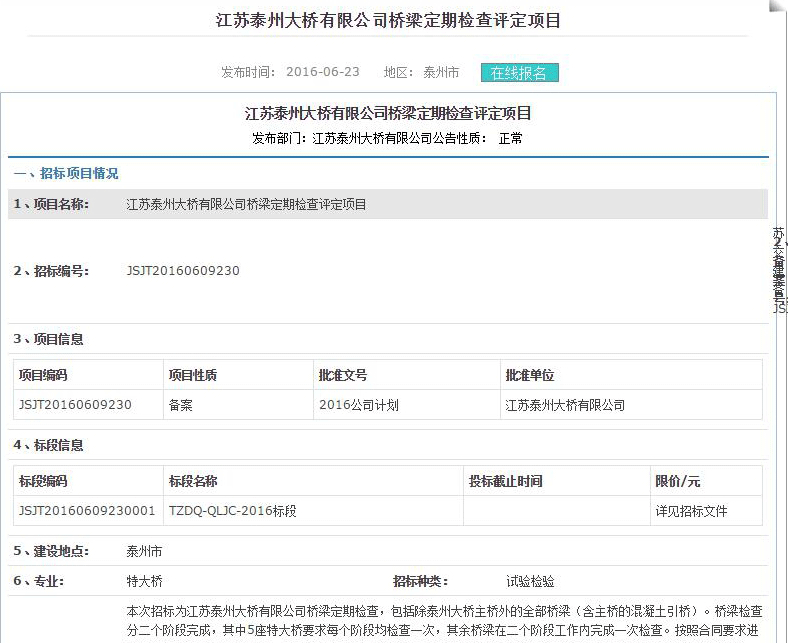Click the 项目编码 column header
The width and height of the screenshot is (788, 643).
pos(43,375)
